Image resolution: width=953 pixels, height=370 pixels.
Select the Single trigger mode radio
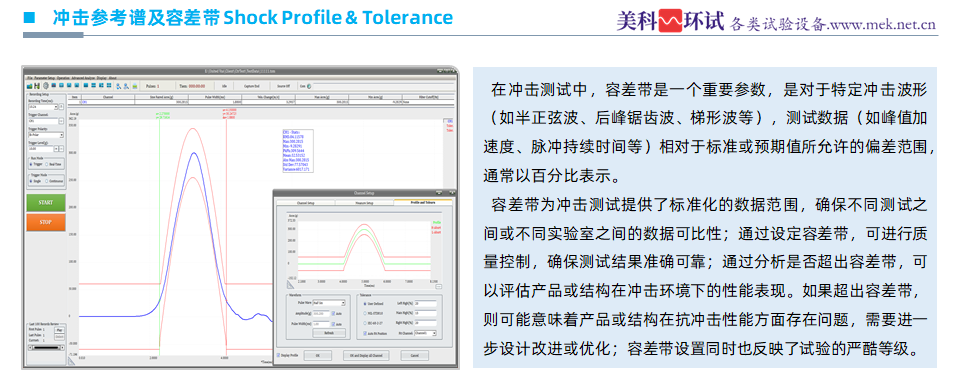(x=31, y=181)
